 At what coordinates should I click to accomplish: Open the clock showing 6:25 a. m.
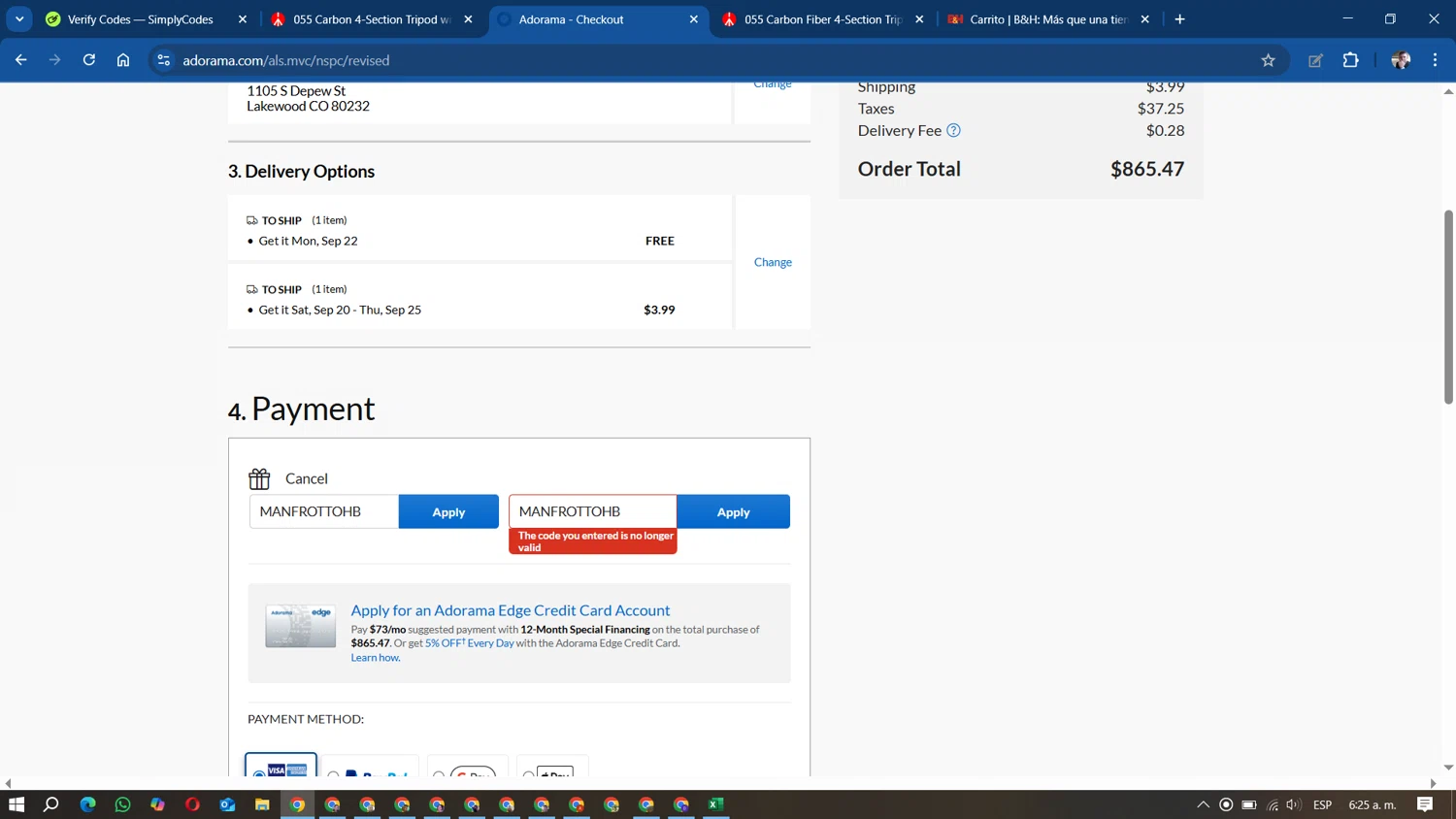1373,804
